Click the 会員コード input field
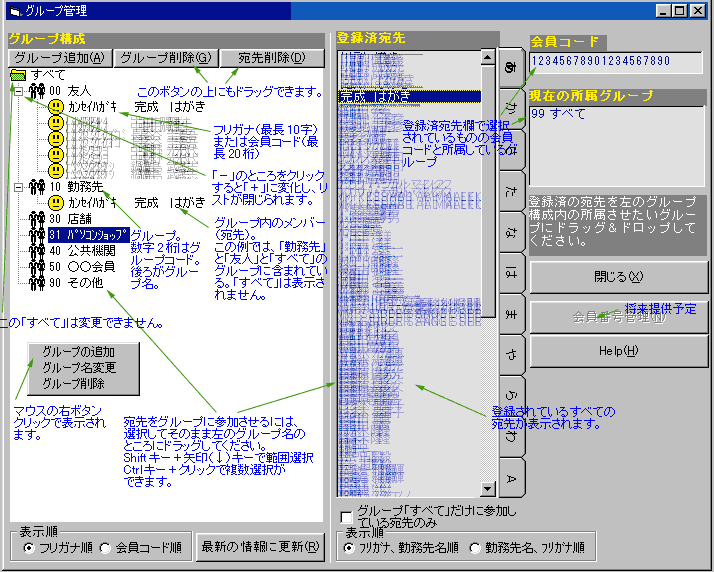 [x=615, y=62]
